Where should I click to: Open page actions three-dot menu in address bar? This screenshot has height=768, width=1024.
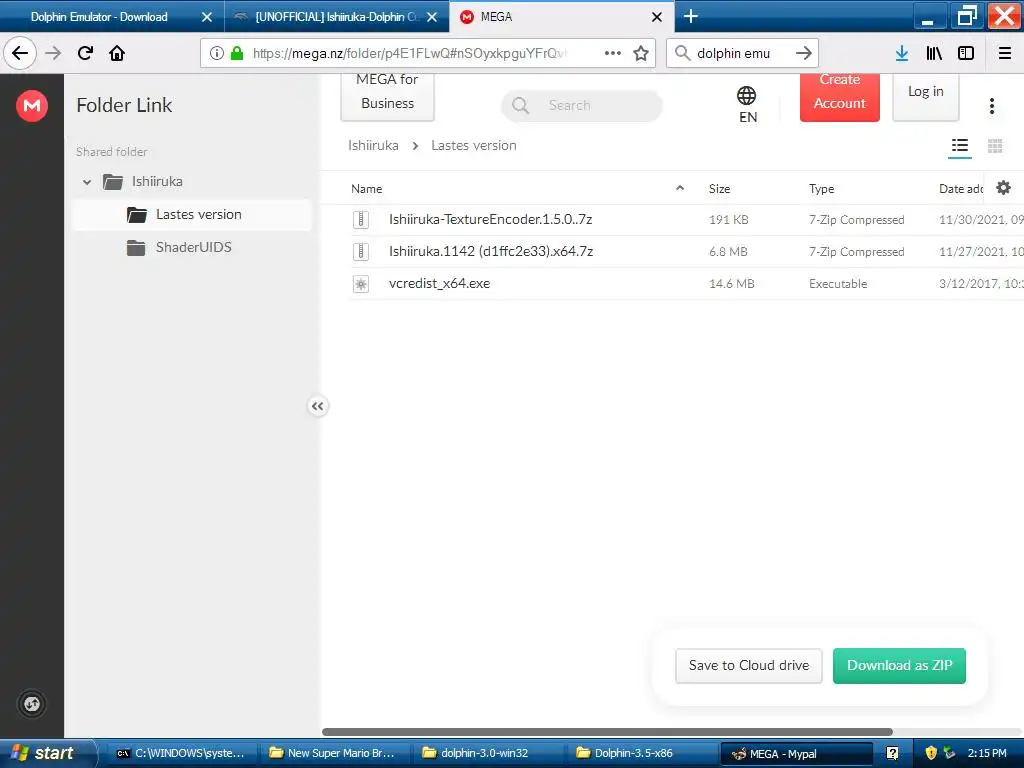point(613,53)
